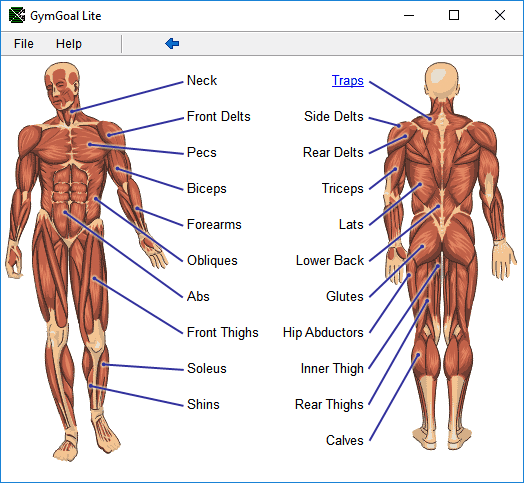Click the blue back arrow icon

tap(172, 43)
